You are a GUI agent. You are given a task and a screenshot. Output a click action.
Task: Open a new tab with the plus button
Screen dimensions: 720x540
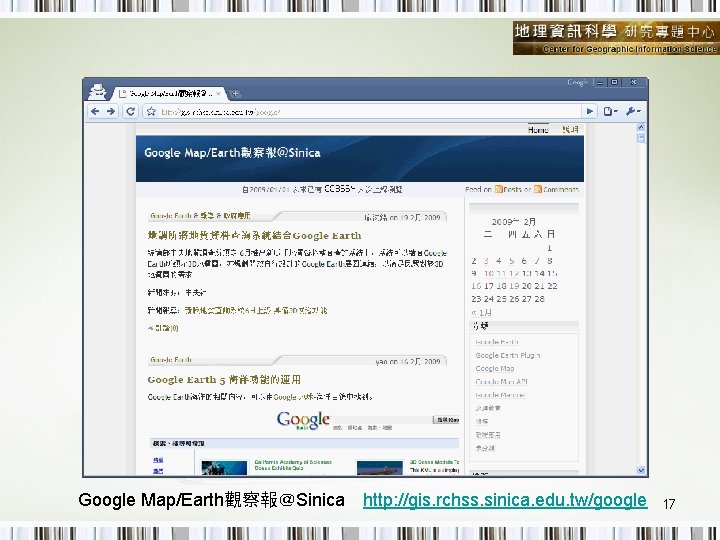pos(235,94)
